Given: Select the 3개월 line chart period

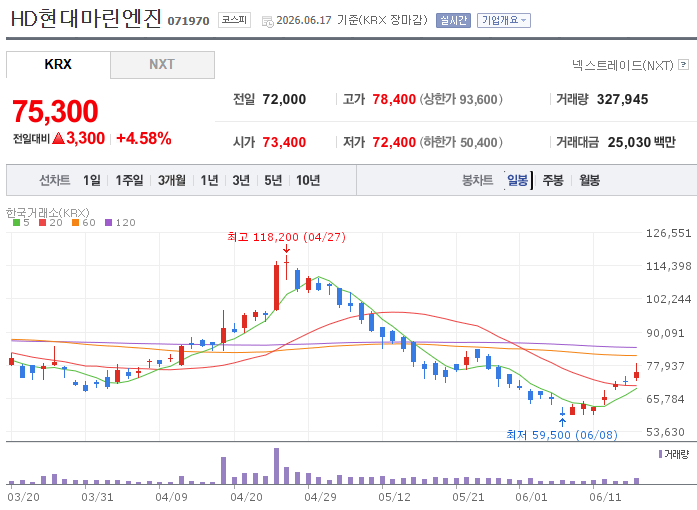Looking at the screenshot, I should click(x=172, y=180).
